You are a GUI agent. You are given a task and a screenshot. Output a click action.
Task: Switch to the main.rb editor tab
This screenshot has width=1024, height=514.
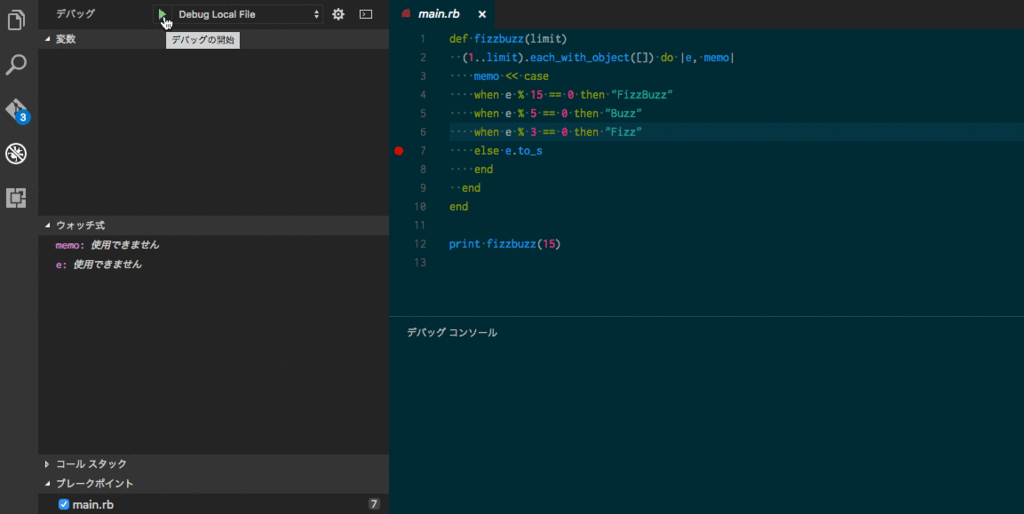441,14
